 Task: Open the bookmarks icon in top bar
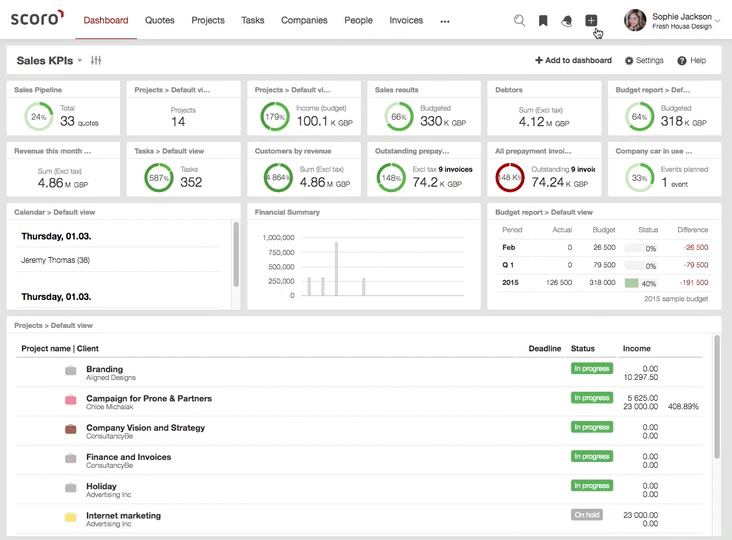pyautogui.click(x=543, y=20)
